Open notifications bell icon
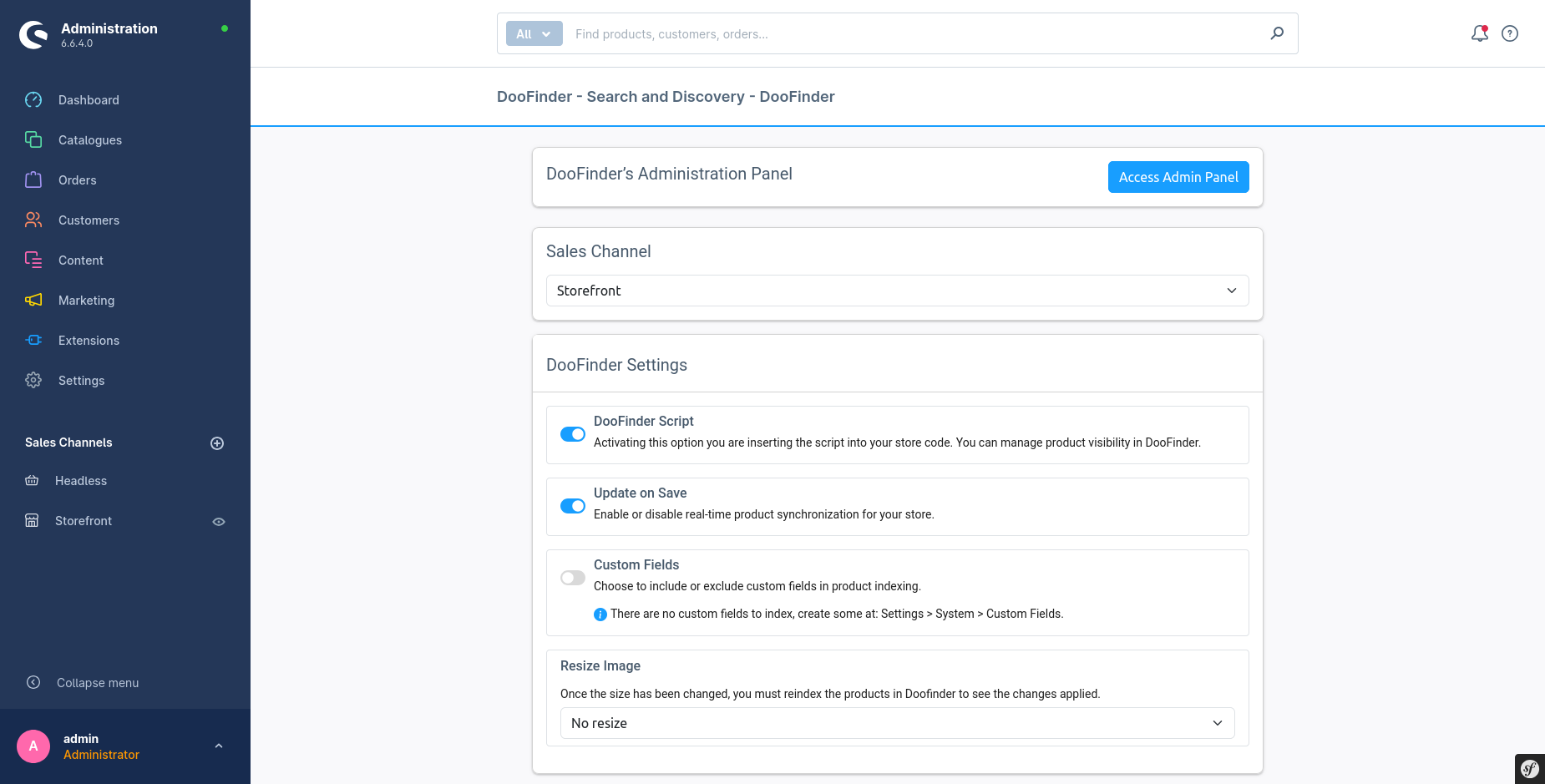Viewport: 1545px width, 784px height. tap(1480, 33)
